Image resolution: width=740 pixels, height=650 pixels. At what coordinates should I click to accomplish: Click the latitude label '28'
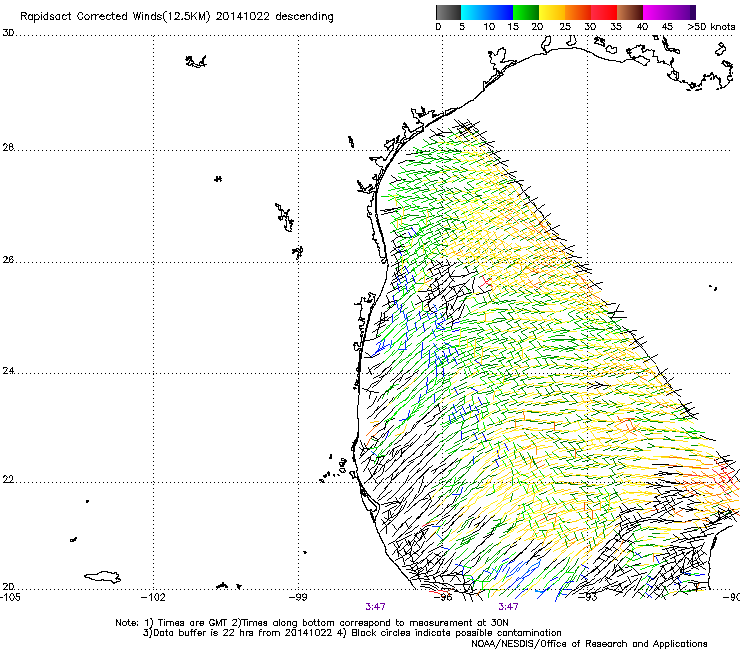click(8, 148)
